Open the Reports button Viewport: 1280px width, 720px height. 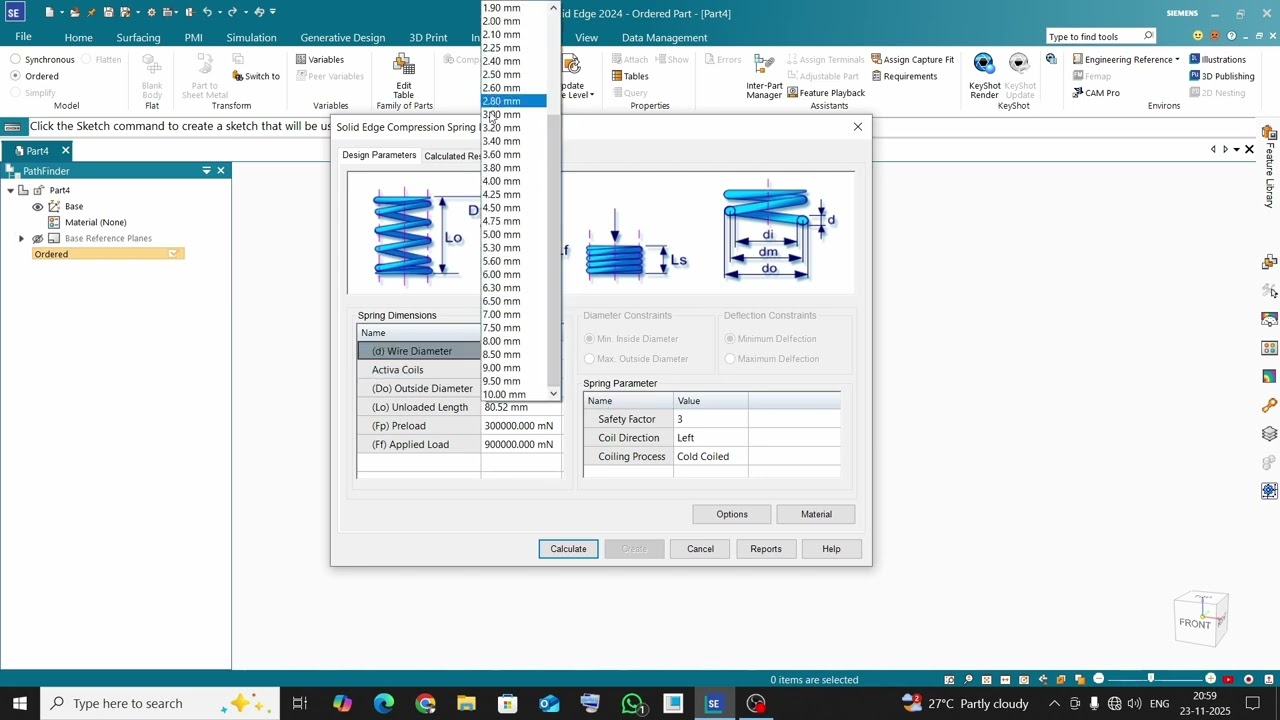click(766, 549)
